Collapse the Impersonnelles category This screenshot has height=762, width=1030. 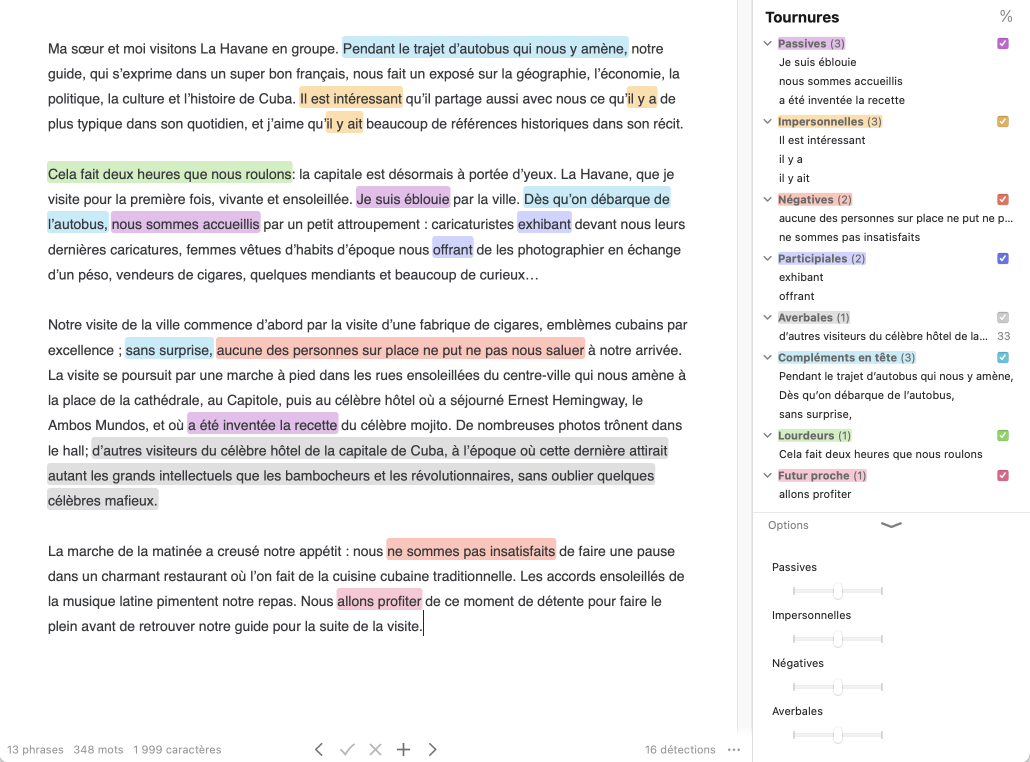tap(768, 122)
